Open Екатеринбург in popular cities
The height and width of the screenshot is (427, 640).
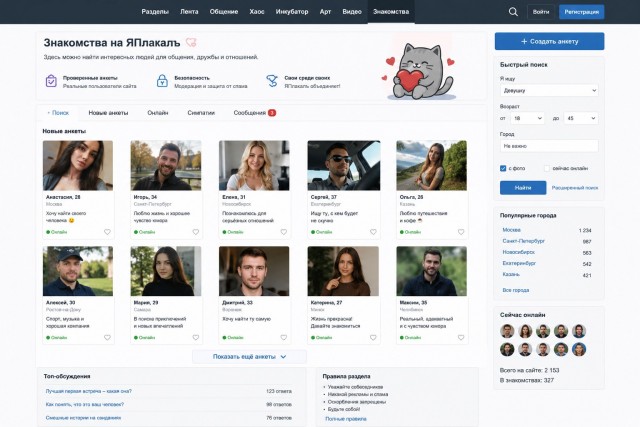tap(519, 263)
